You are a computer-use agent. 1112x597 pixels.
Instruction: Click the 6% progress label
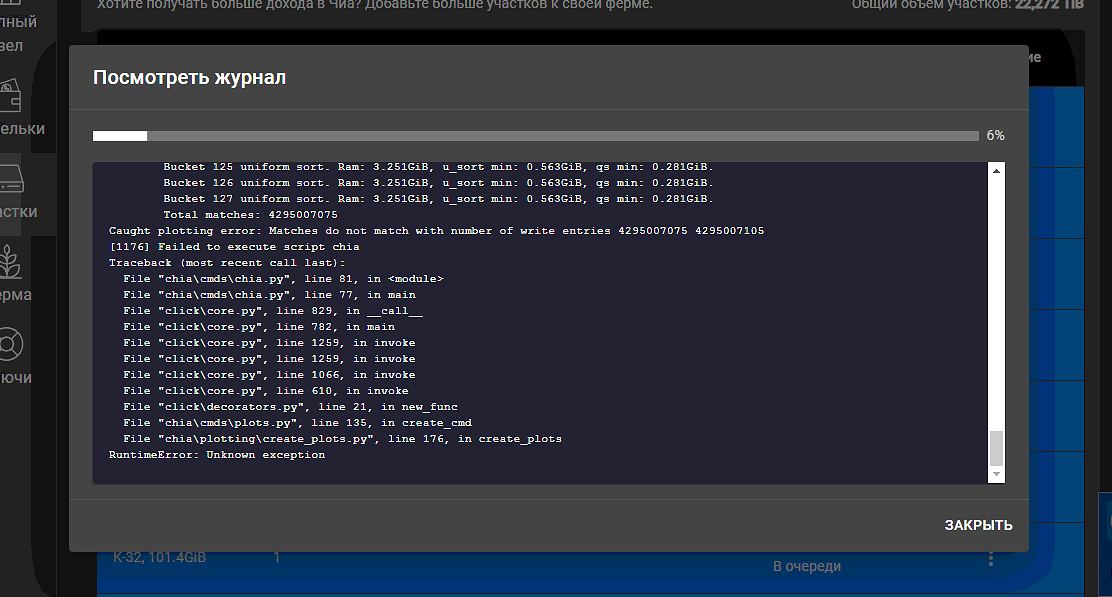[996, 135]
